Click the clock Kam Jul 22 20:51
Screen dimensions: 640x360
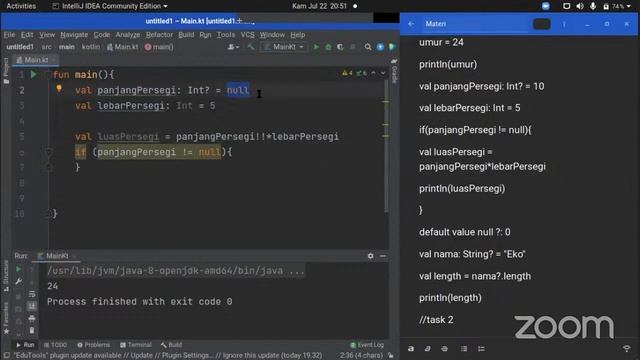320,6
